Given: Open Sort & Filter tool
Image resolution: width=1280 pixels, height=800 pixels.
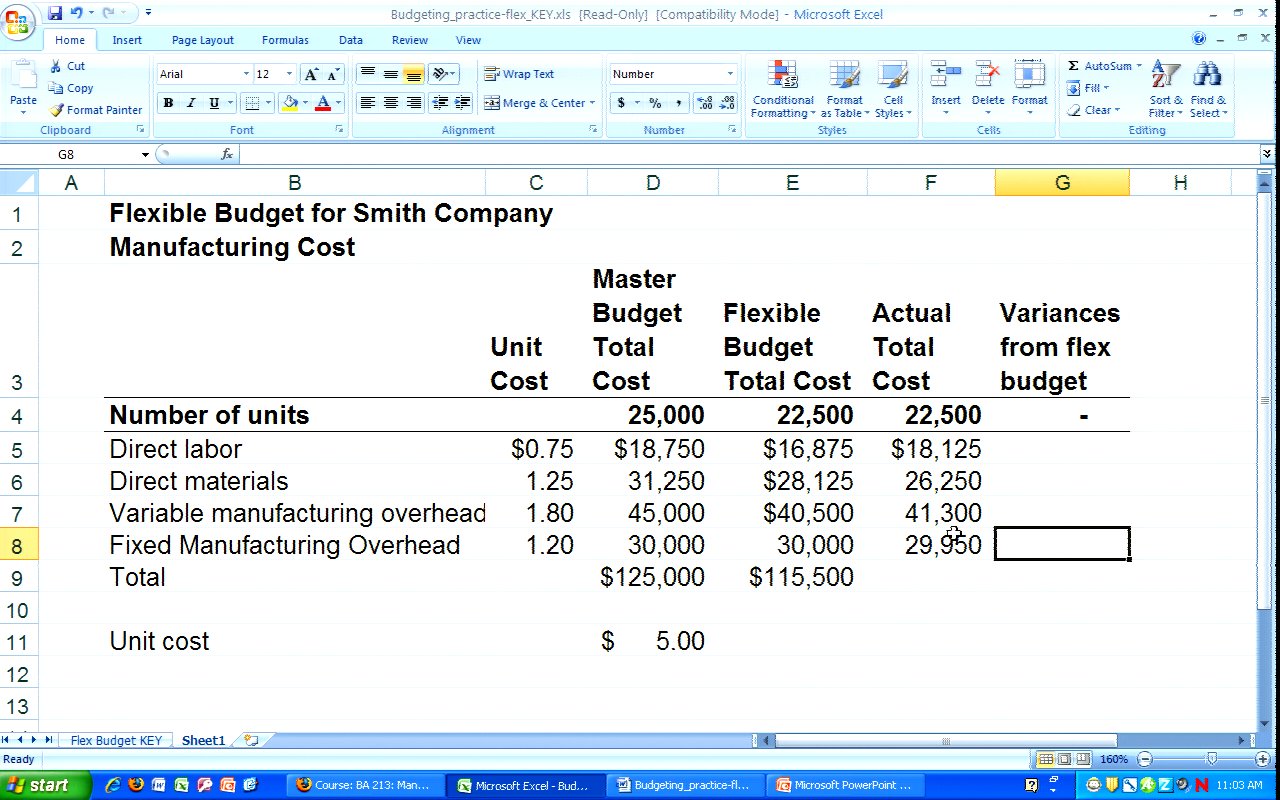Looking at the screenshot, I should click(x=1165, y=76).
